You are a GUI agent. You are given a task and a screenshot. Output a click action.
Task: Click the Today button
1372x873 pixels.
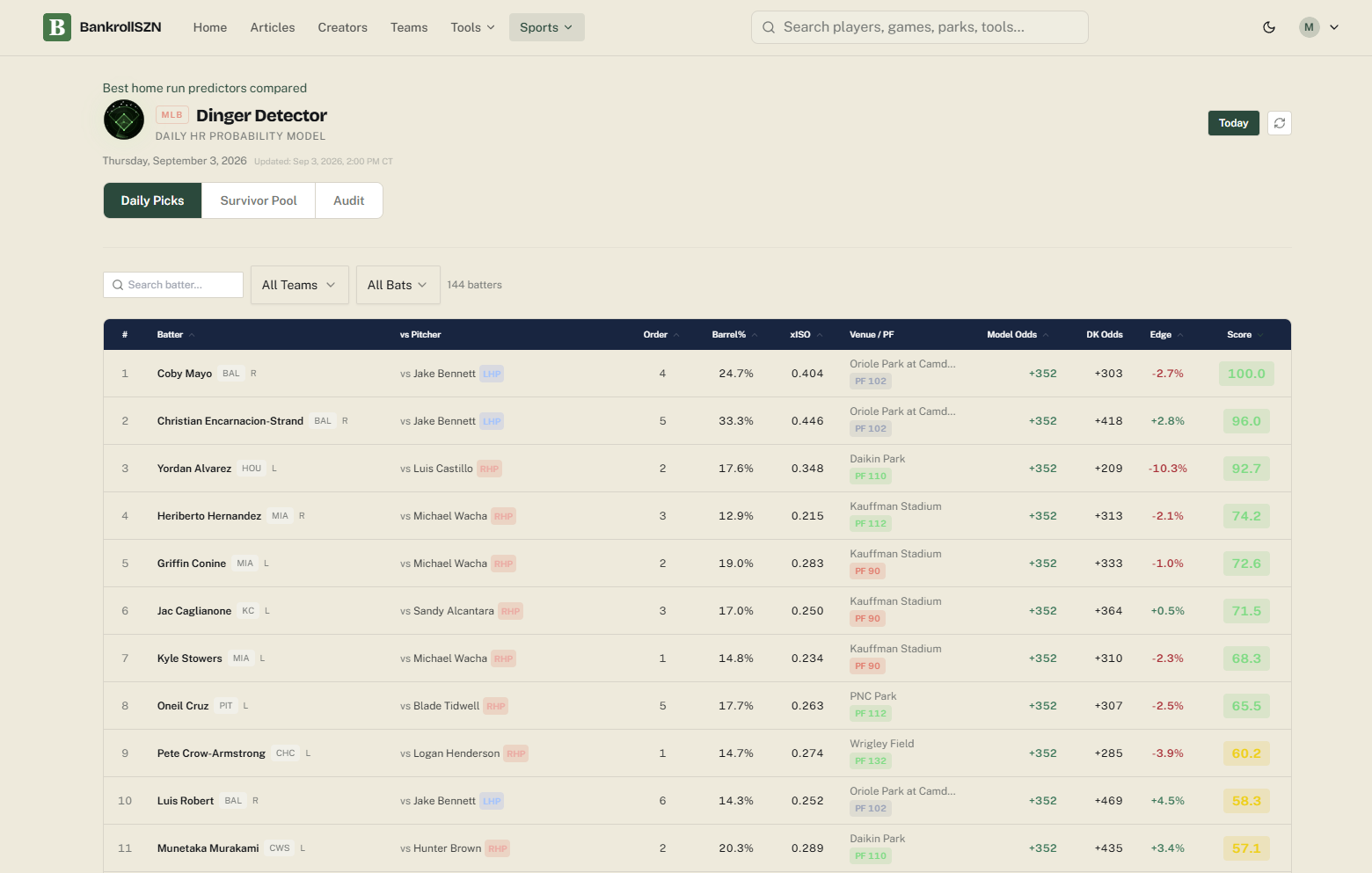1234,123
